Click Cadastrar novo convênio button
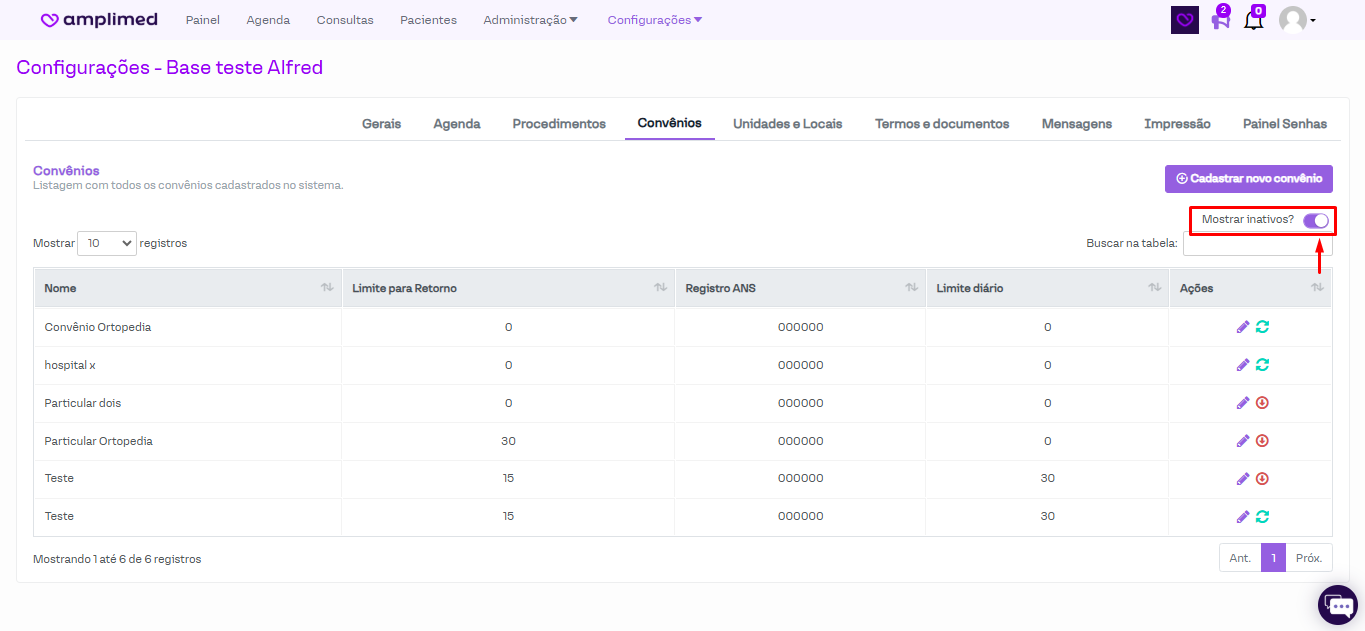This screenshot has width=1365, height=631. point(1248,179)
